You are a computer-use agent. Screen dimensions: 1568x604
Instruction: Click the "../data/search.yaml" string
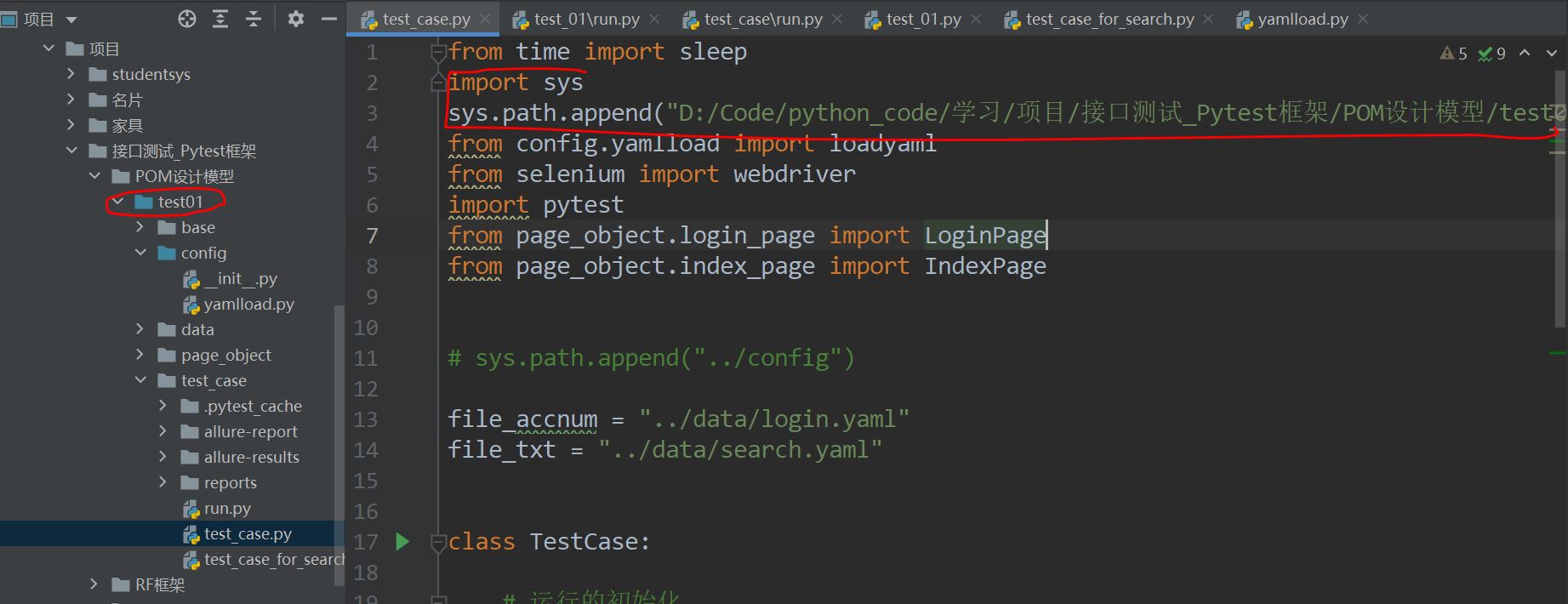click(x=740, y=450)
